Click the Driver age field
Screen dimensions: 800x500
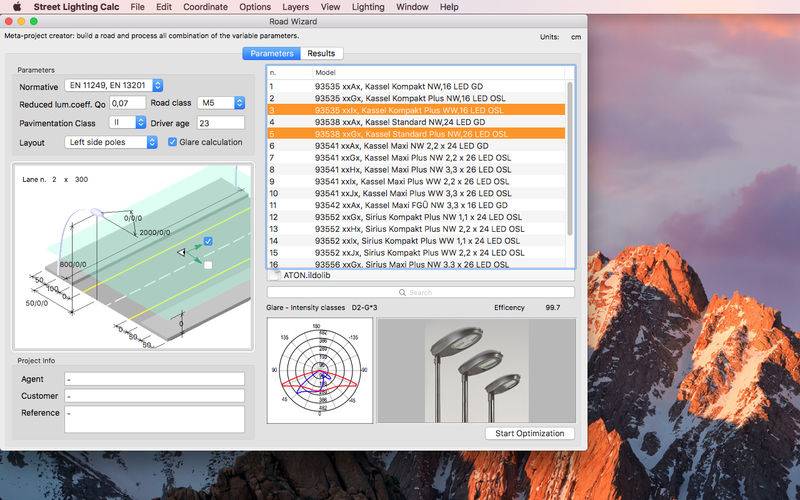(x=221, y=122)
